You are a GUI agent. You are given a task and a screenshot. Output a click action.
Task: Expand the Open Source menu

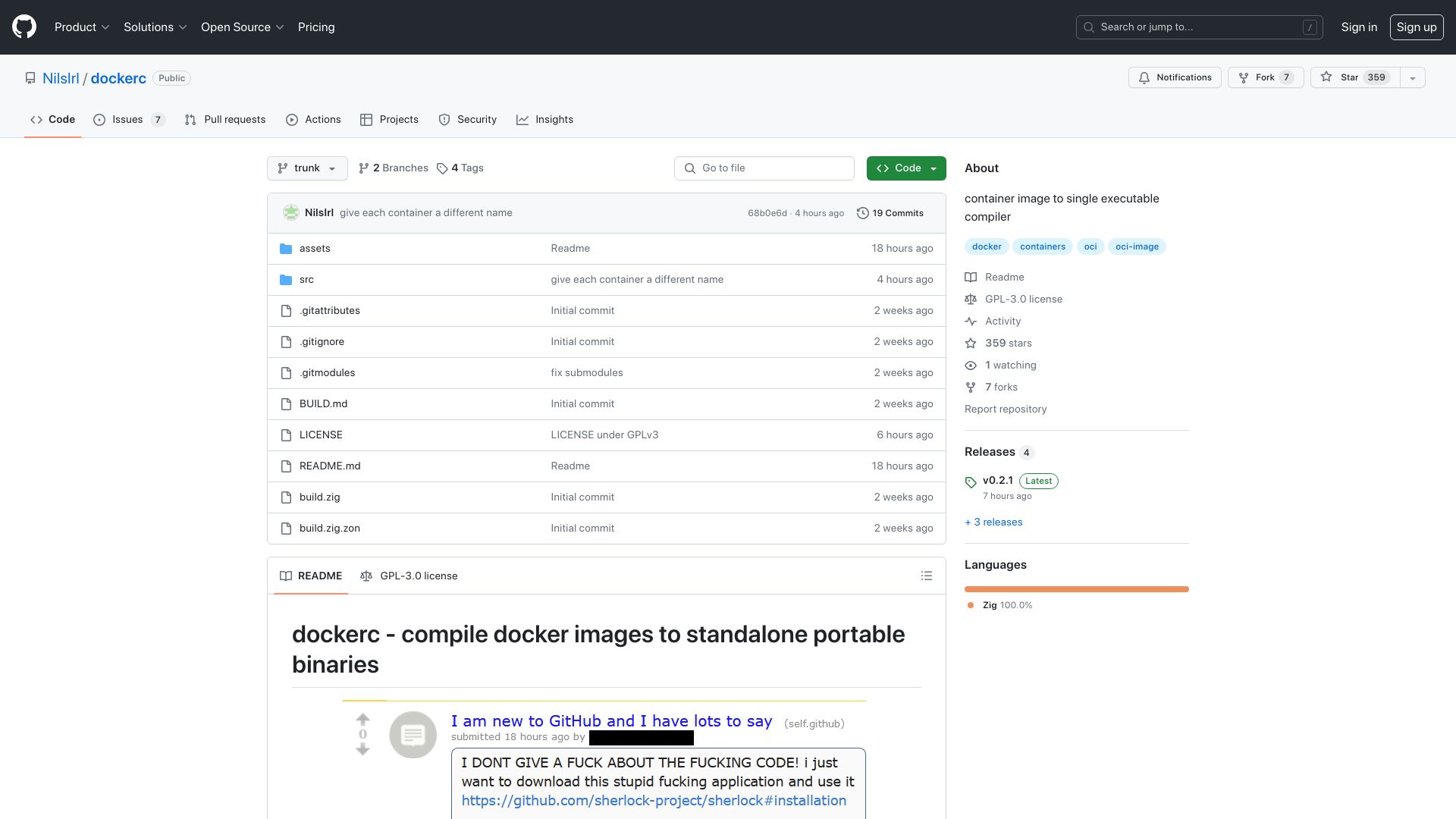(242, 27)
